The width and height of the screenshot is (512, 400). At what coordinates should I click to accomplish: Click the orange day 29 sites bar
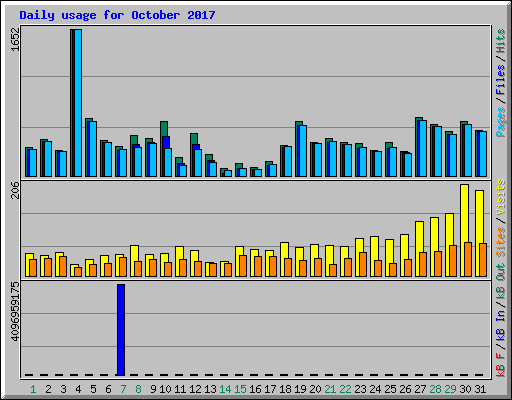click(453, 261)
